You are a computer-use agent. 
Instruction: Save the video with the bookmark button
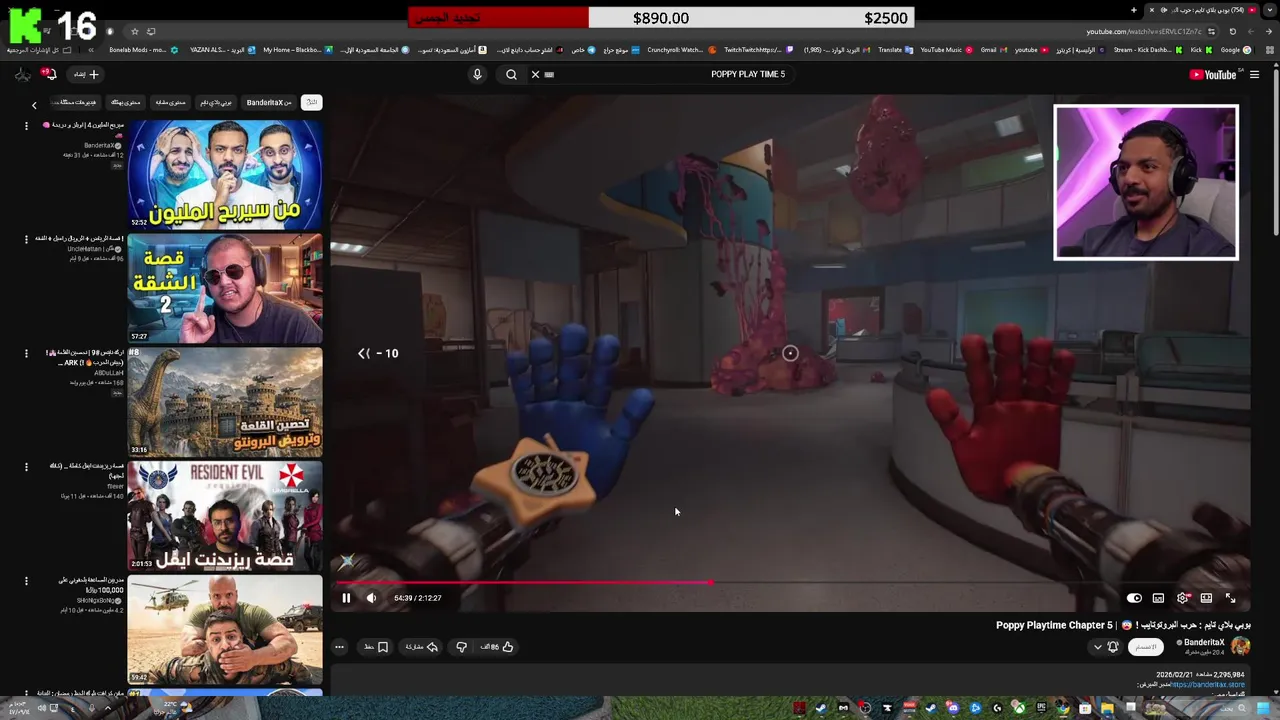pyautogui.click(x=376, y=647)
